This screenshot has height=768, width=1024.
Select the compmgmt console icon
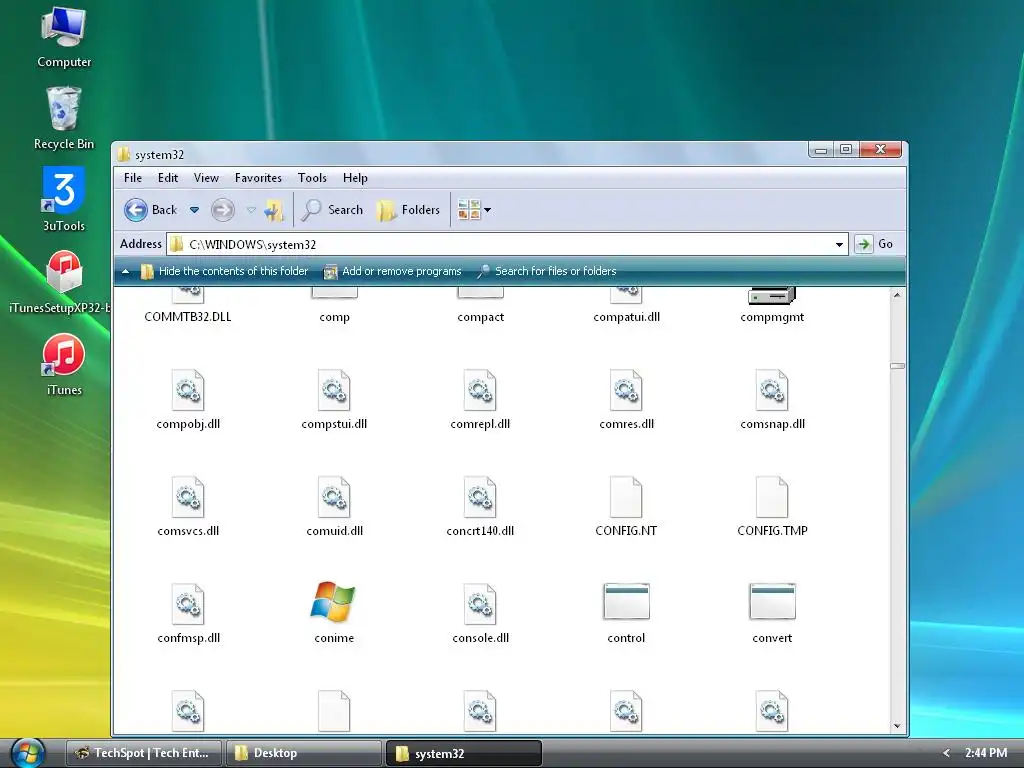[772, 296]
